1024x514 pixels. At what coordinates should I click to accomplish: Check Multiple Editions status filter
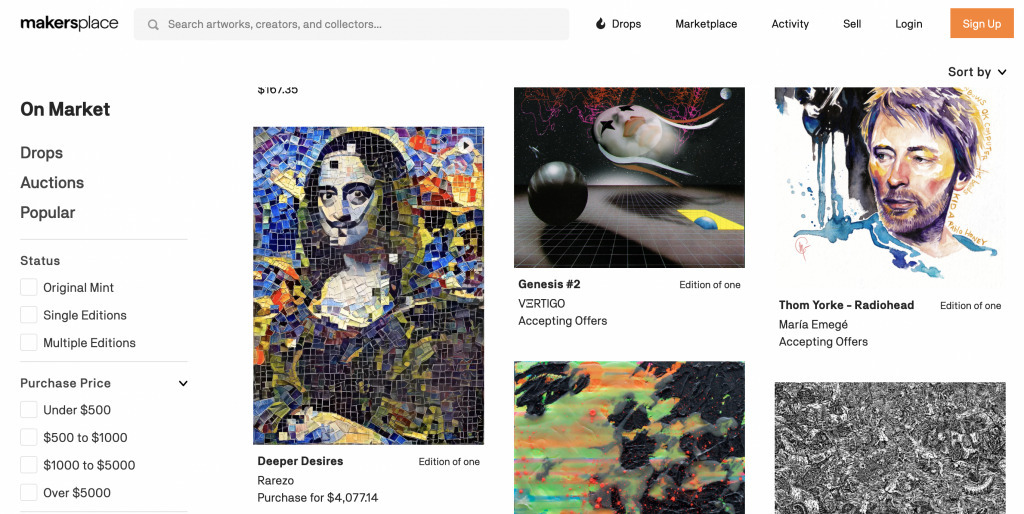click(x=29, y=342)
